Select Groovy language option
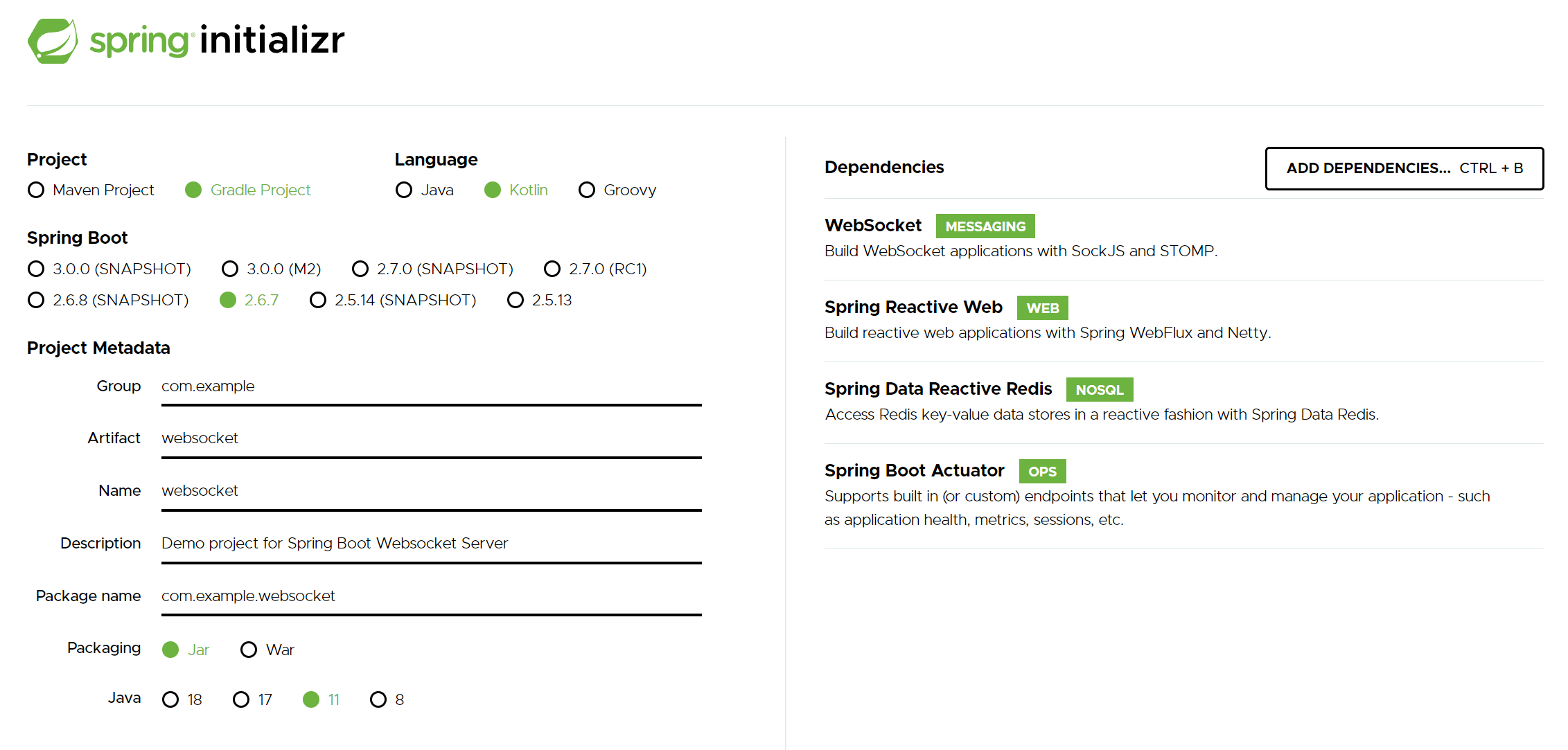 pyautogui.click(x=587, y=190)
